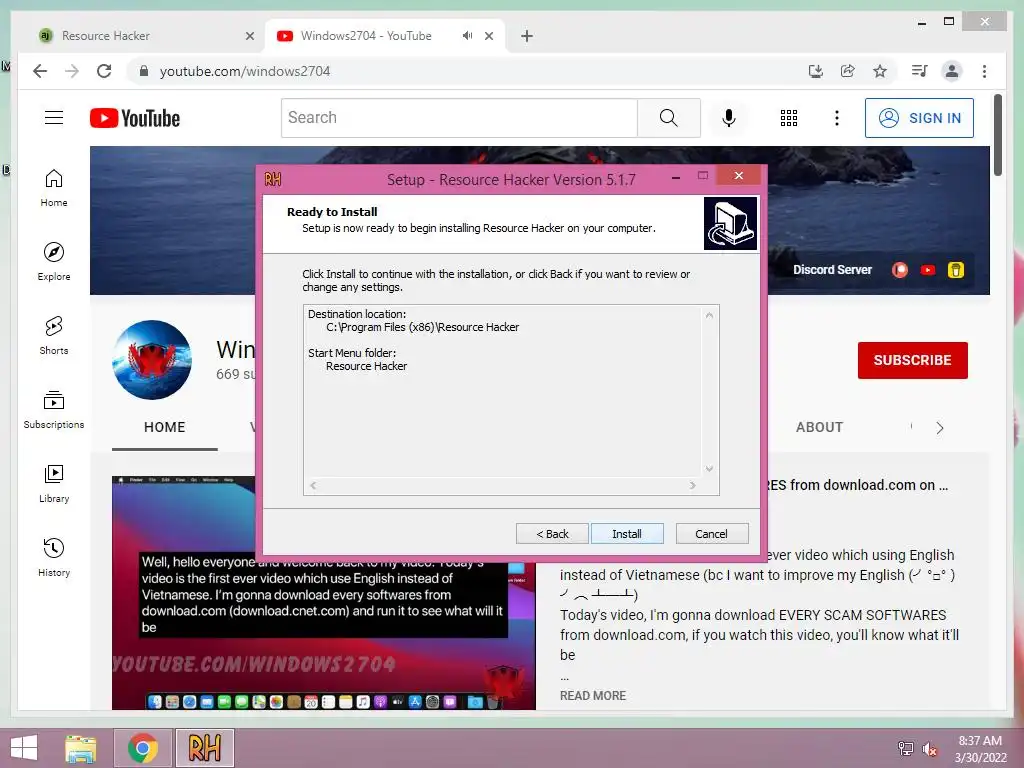Viewport: 1024px width, 768px height.
Task: Click the red circular banner link icon
Action: [x=900, y=270]
